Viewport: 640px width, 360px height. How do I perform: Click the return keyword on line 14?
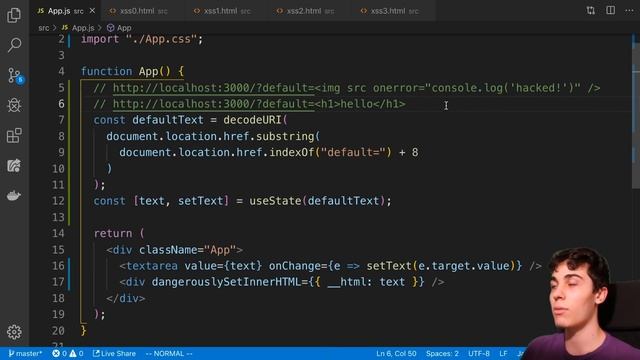pyautogui.click(x=113, y=233)
